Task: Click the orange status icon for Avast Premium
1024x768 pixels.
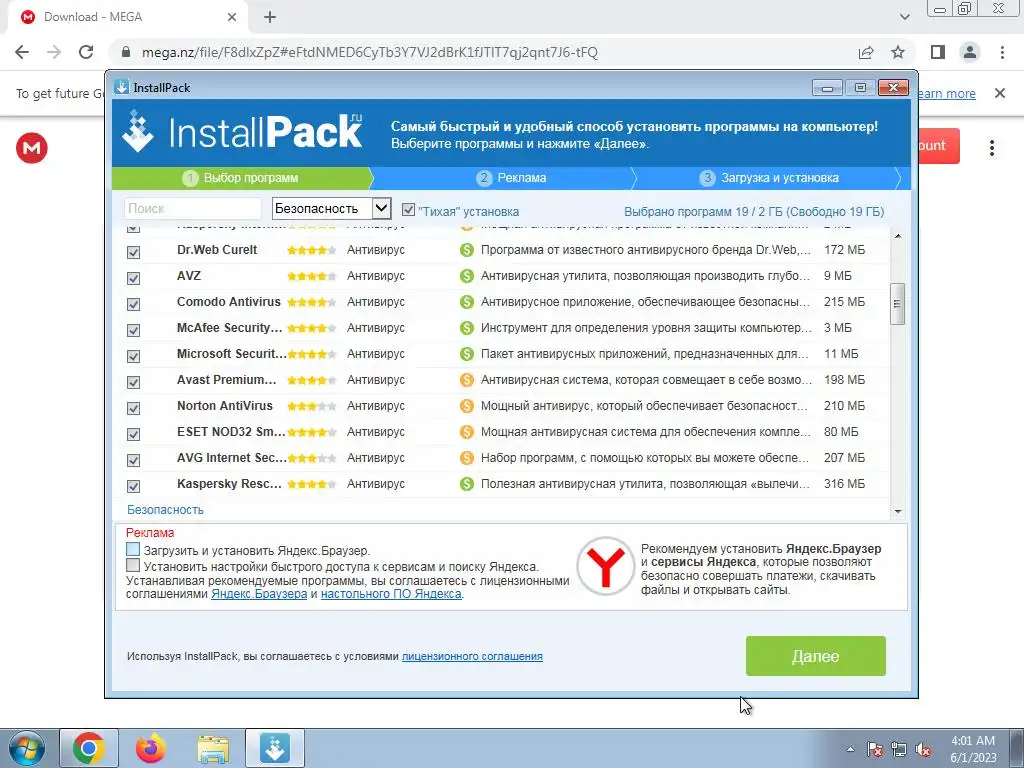Action: coord(466,380)
